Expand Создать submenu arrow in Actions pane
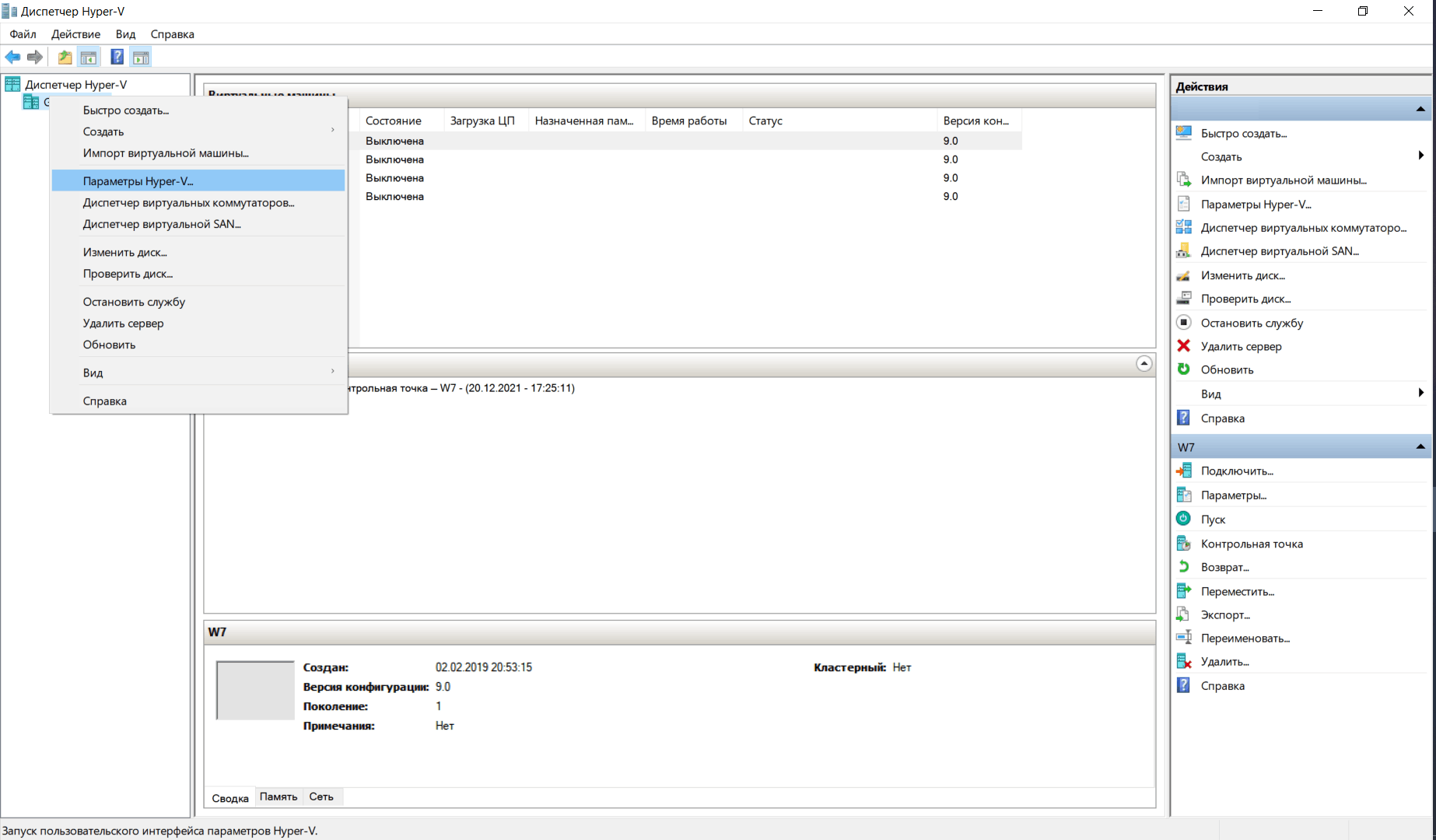Image resolution: width=1436 pixels, height=840 pixels. click(1421, 156)
